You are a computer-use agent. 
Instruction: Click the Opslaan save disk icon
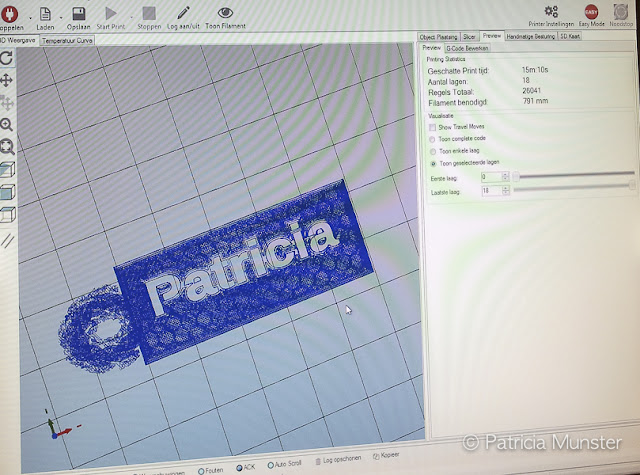click(x=78, y=13)
